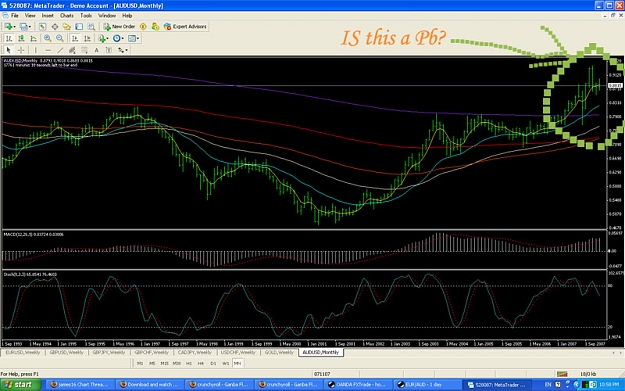Expand the Profiles dropdown arrow
625x391 pixels.
coord(30,27)
